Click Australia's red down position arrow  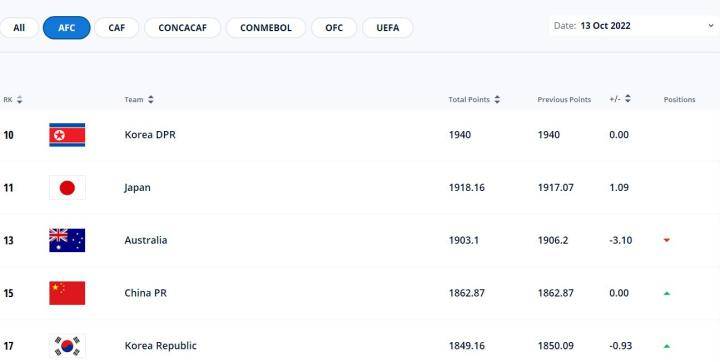pos(667,240)
